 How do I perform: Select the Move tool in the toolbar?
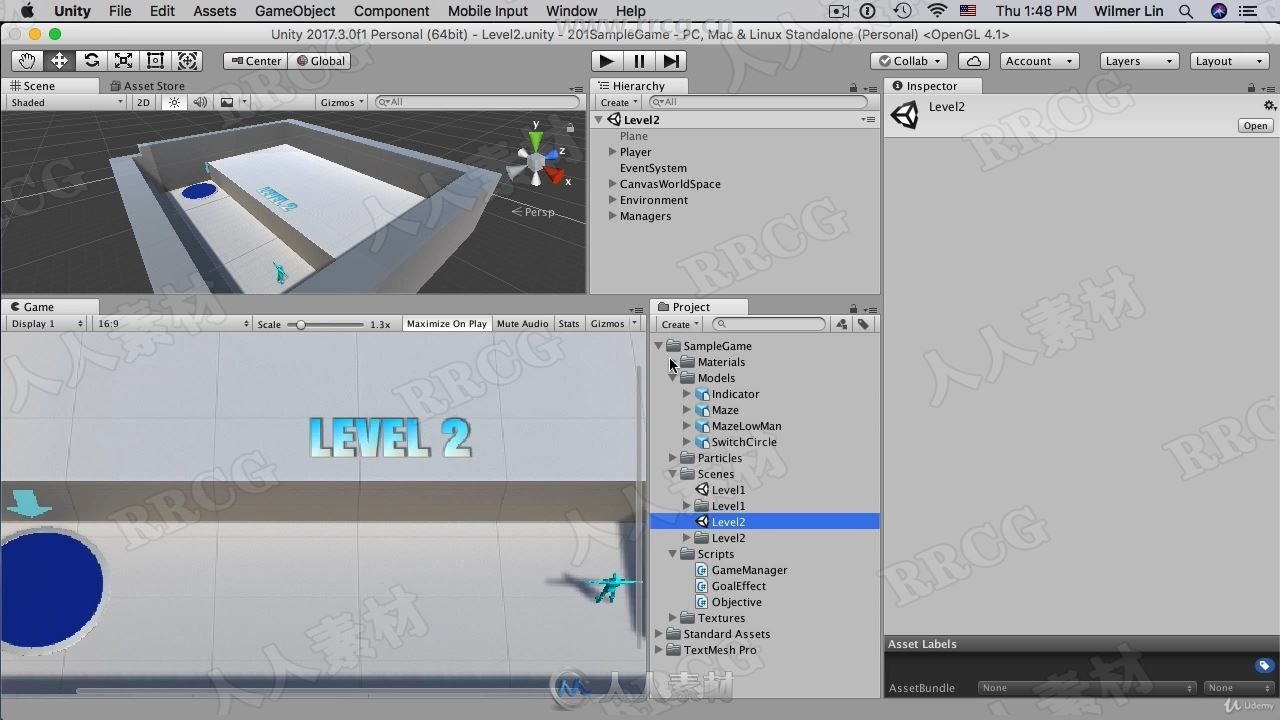point(59,61)
